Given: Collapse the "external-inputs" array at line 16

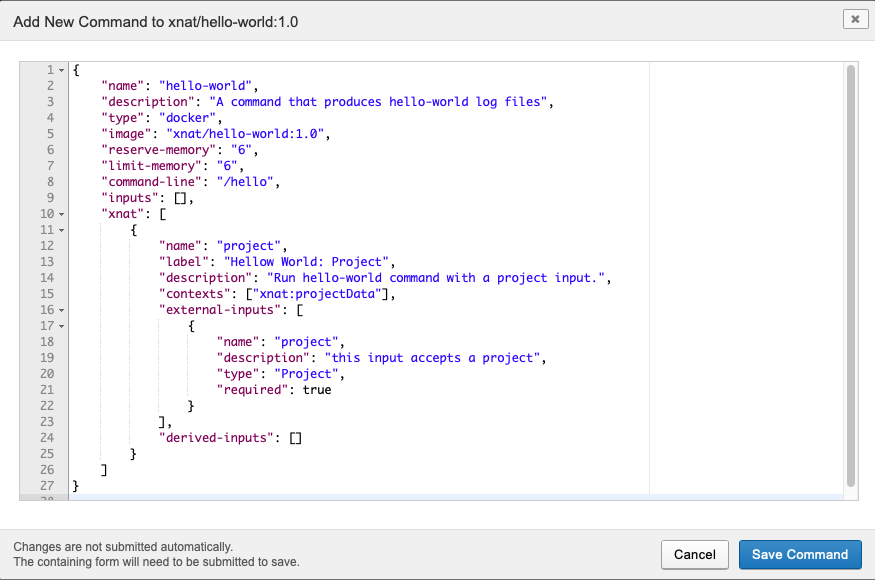Looking at the screenshot, I should (62, 310).
